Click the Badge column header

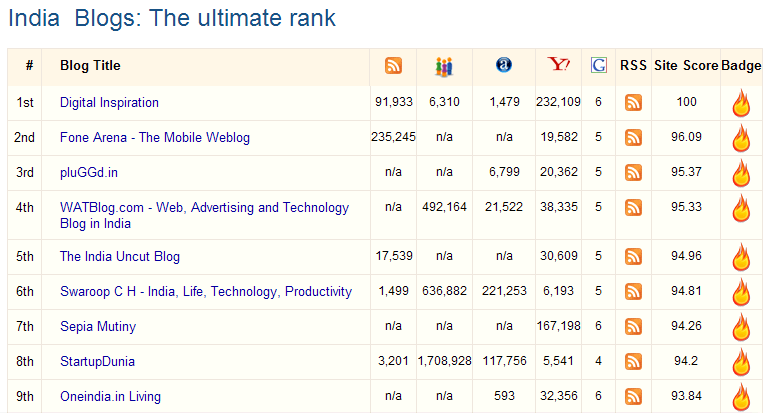point(741,66)
